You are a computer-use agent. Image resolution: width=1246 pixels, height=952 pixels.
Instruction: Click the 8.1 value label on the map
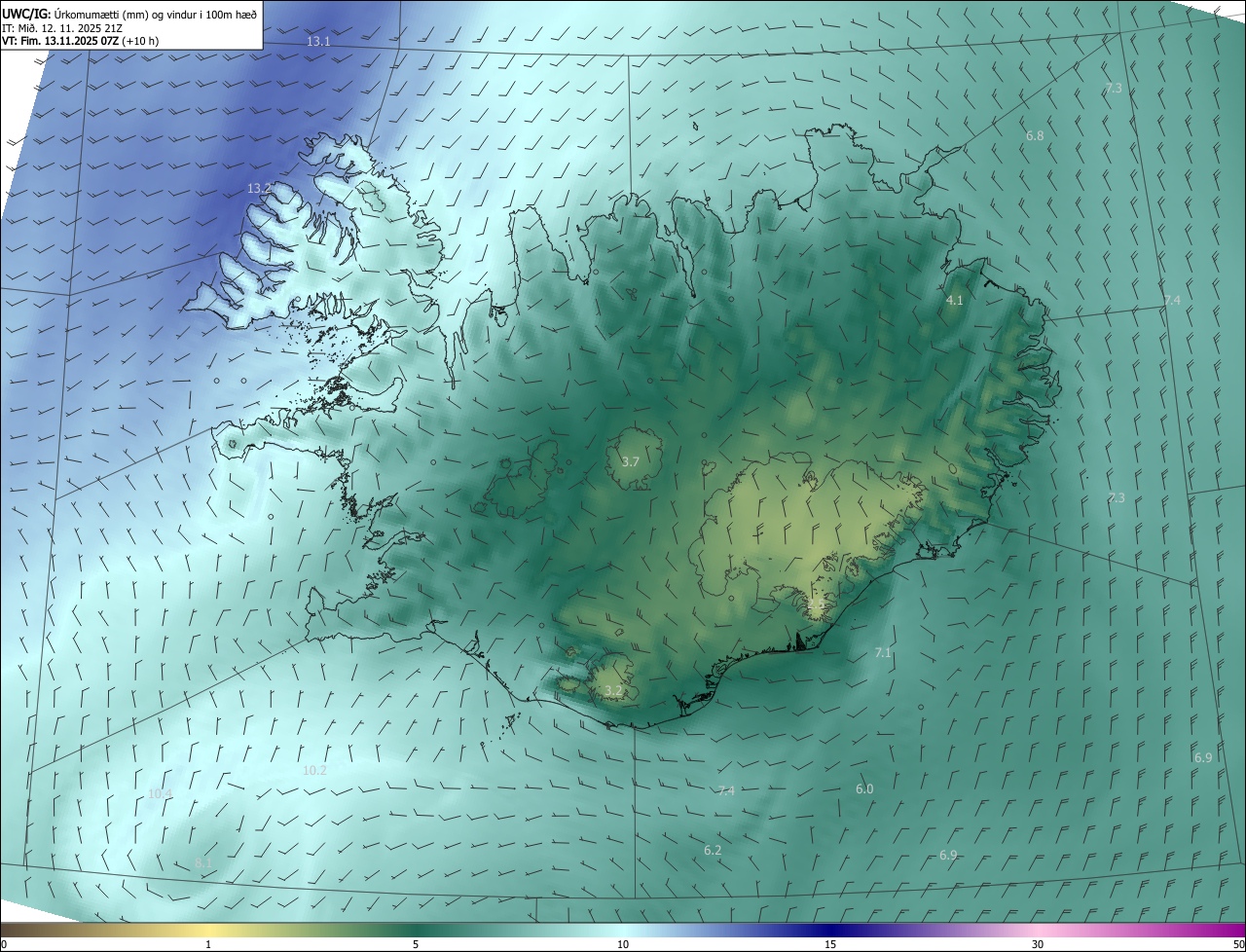pyautogui.click(x=202, y=862)
